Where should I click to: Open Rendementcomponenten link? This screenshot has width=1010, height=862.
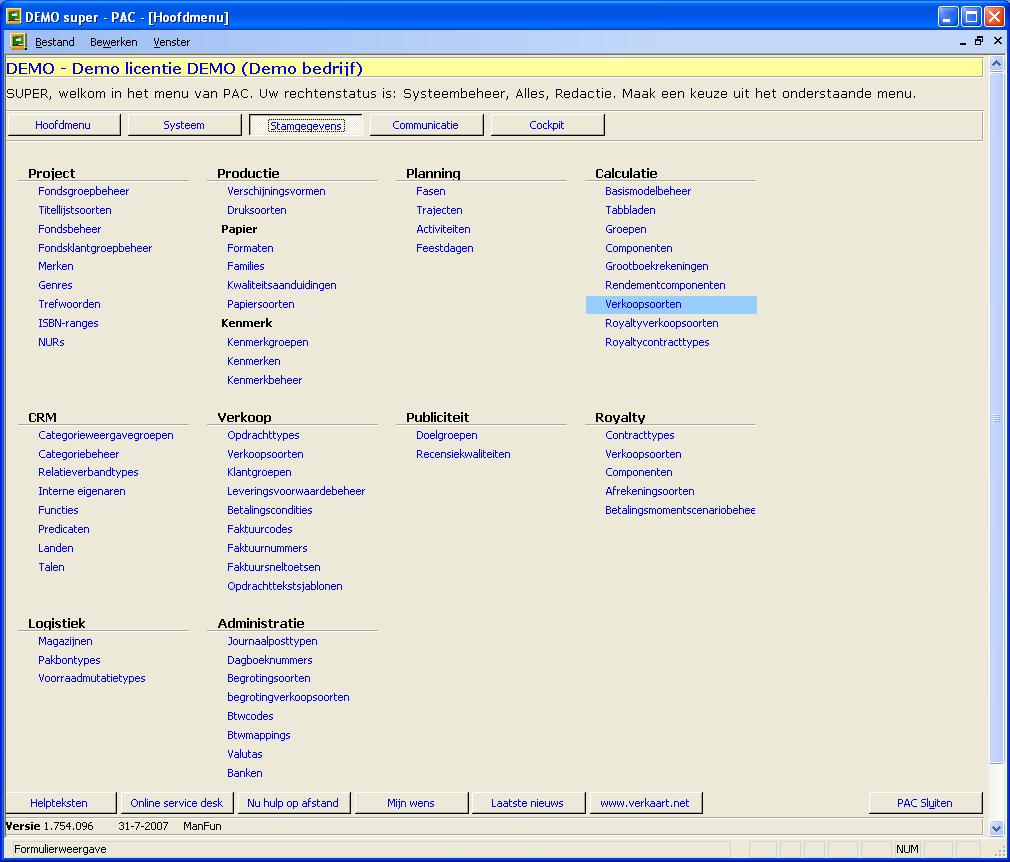(665, 285)
